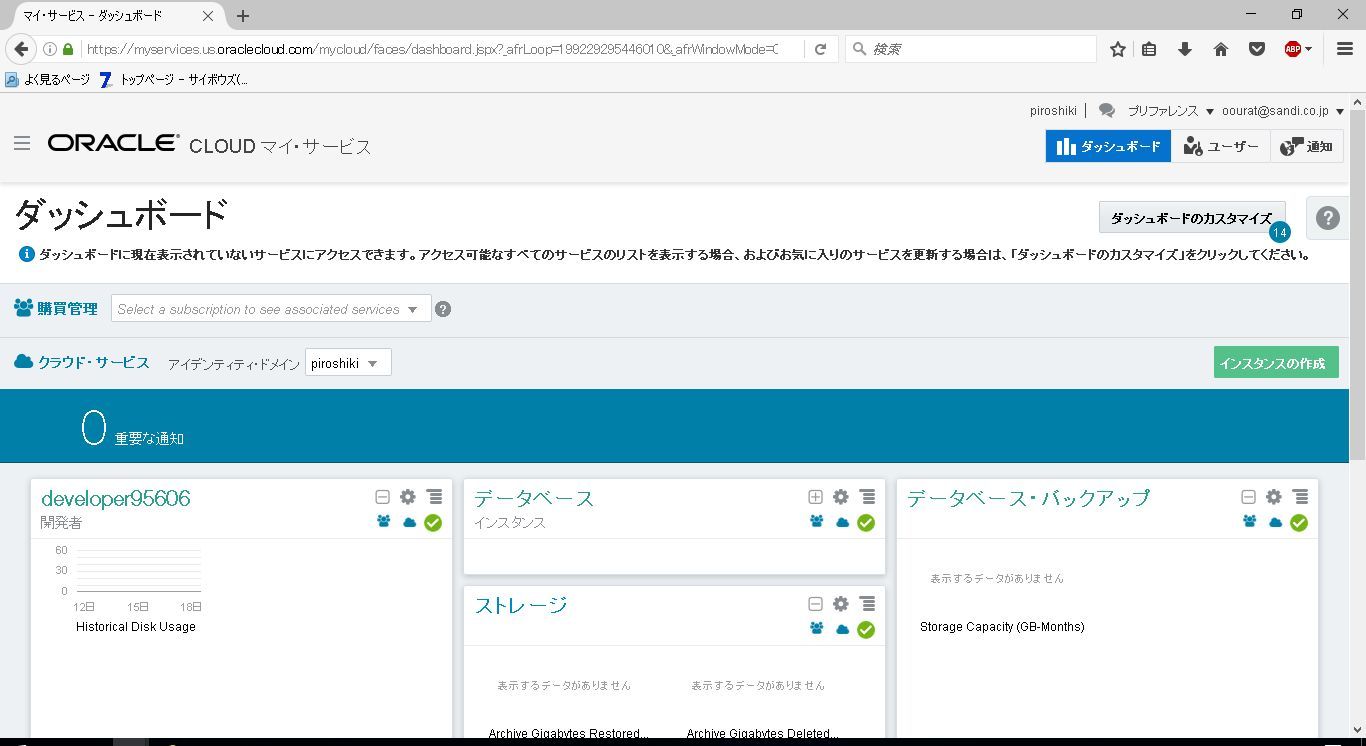This screenshot has height=746, width=1366.
Task: Open Firefox downloads panel
Action: pyautogui.click(x=1185, y=49)
